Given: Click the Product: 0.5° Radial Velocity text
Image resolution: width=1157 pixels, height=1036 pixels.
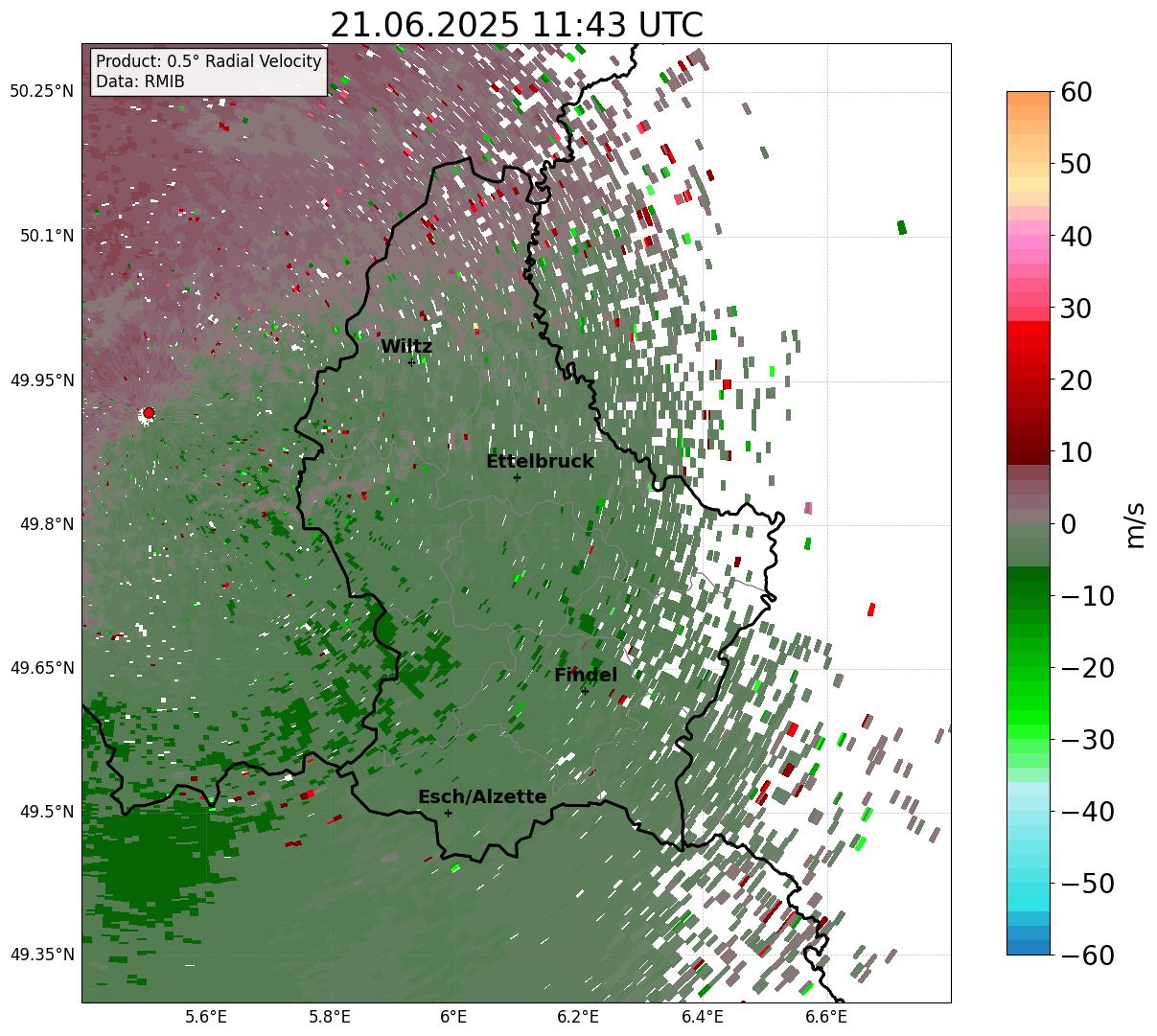Looking at the screenshot, I should point(209,61).
